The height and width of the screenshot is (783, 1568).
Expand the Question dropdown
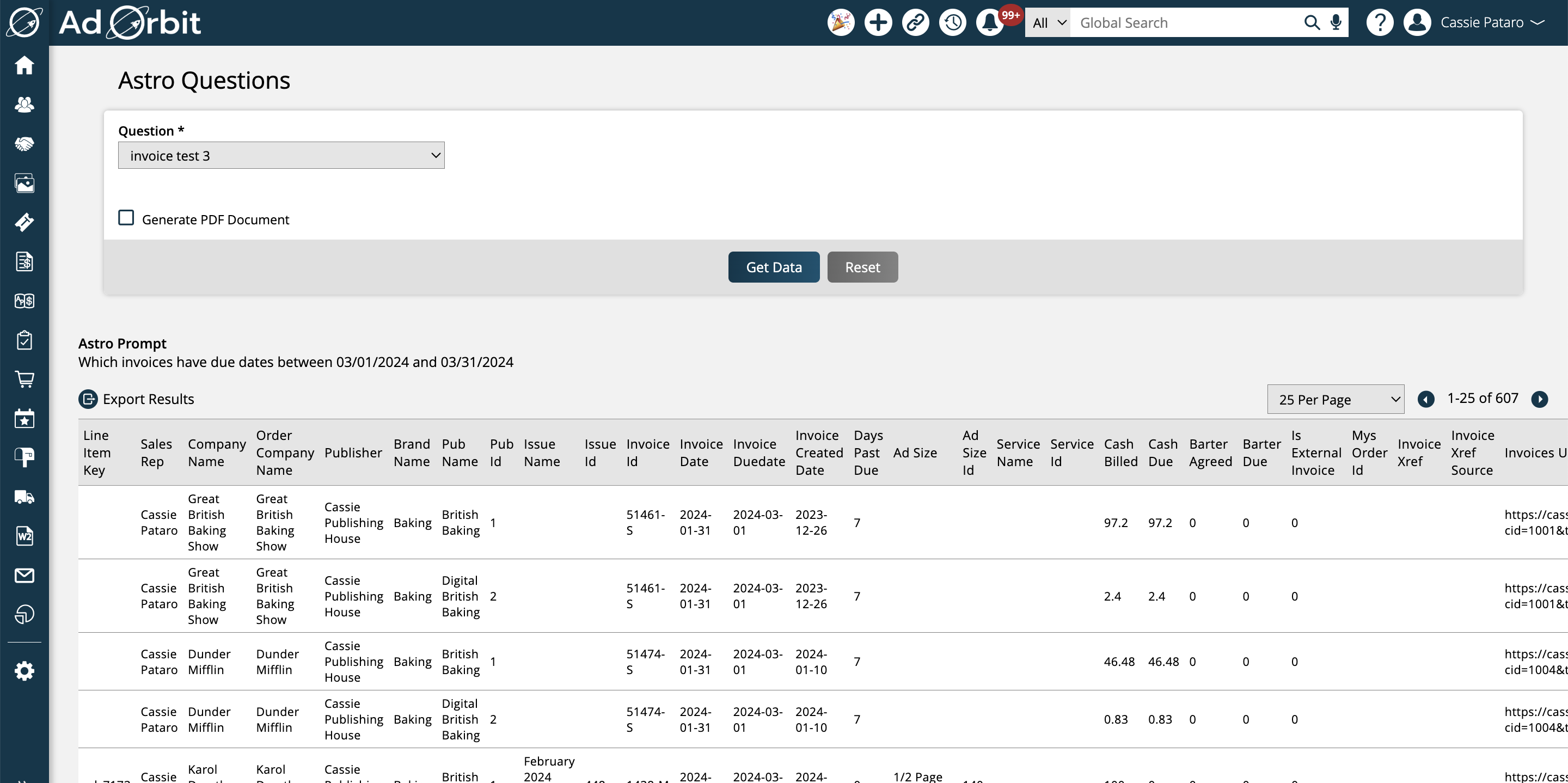coord(281,156)
